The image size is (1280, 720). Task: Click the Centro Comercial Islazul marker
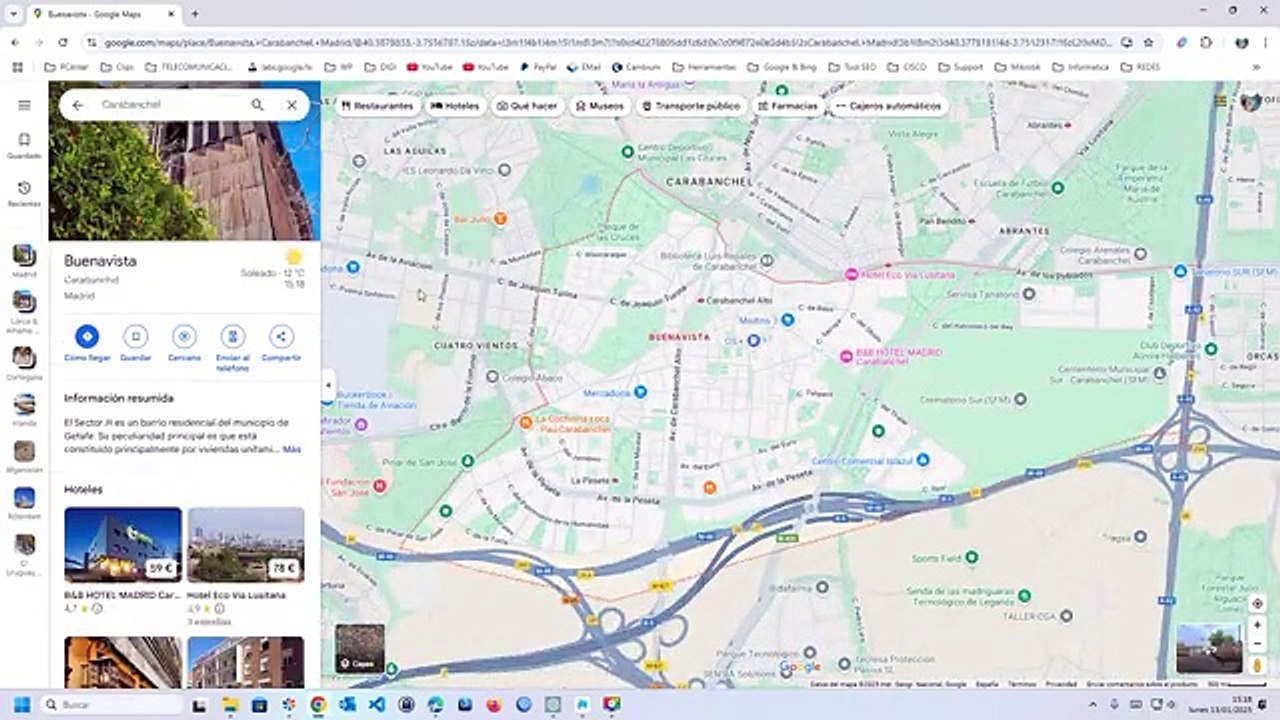923,460
